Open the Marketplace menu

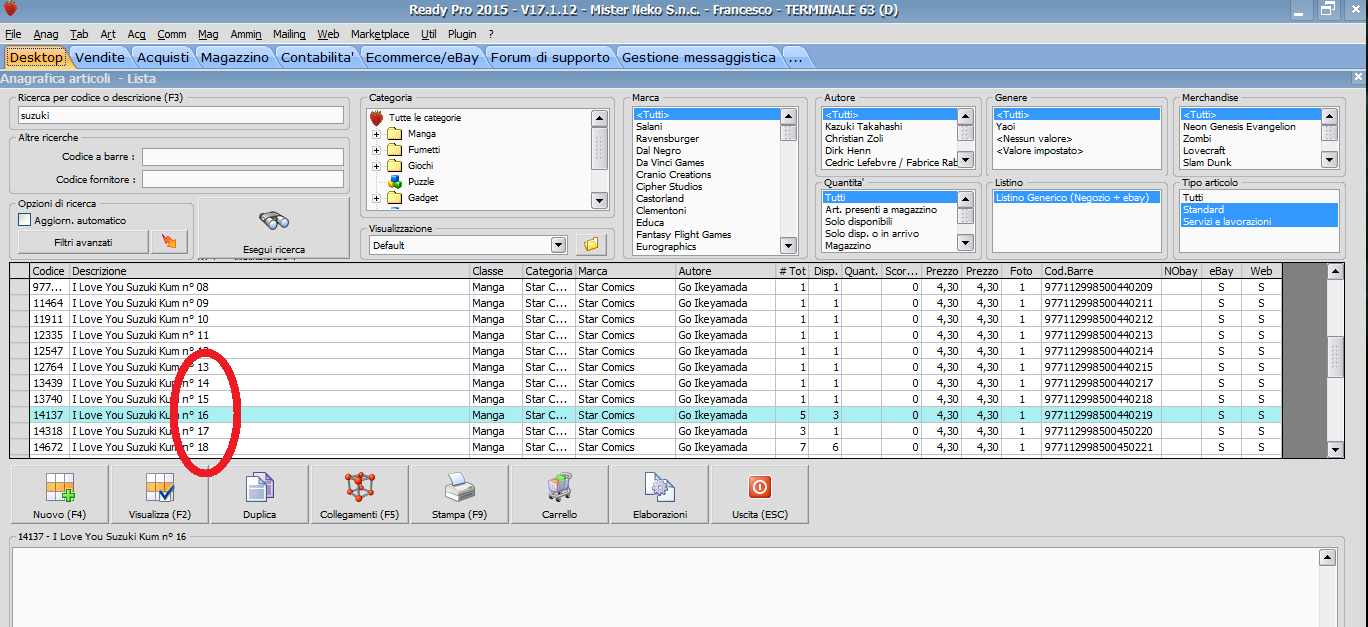point(380,34)
